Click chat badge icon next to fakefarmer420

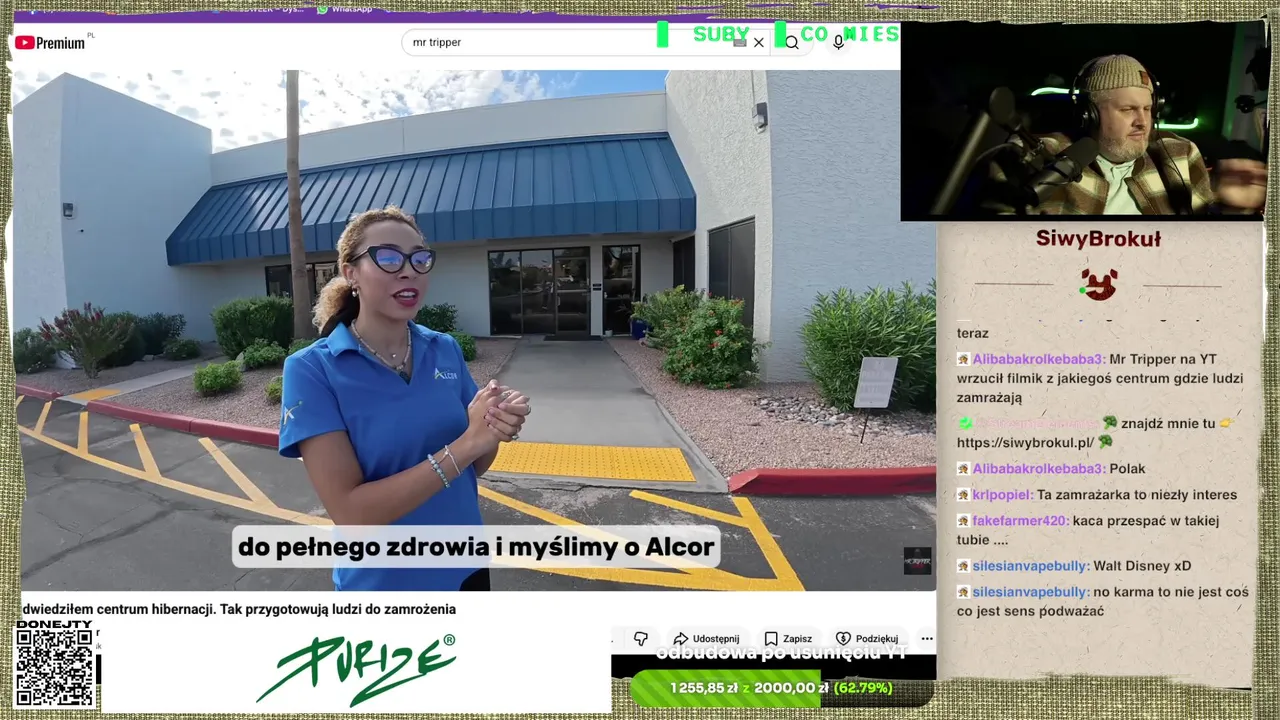pos(963,520)
